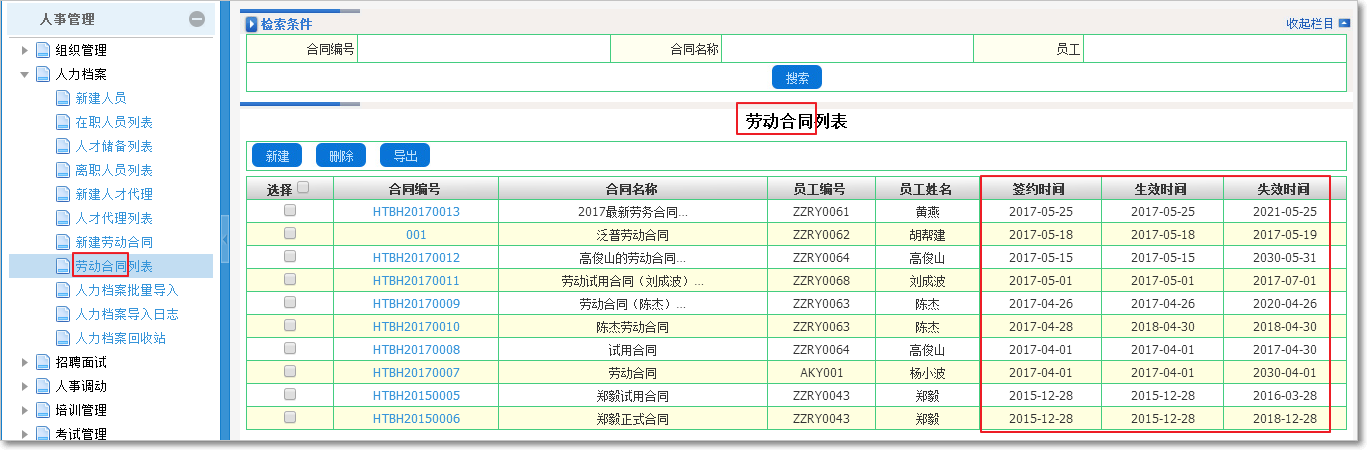Image resolution: width=1367 pixels, height=450 pixels.
Task: Click the 搜索 button
Action: pyautogui.click(x=797, y=78)
